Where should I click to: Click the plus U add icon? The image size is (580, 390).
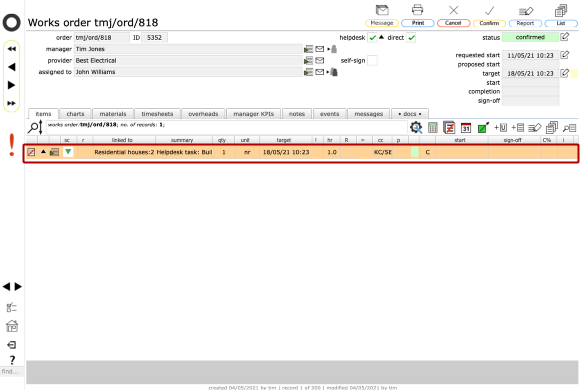[500, 128]
